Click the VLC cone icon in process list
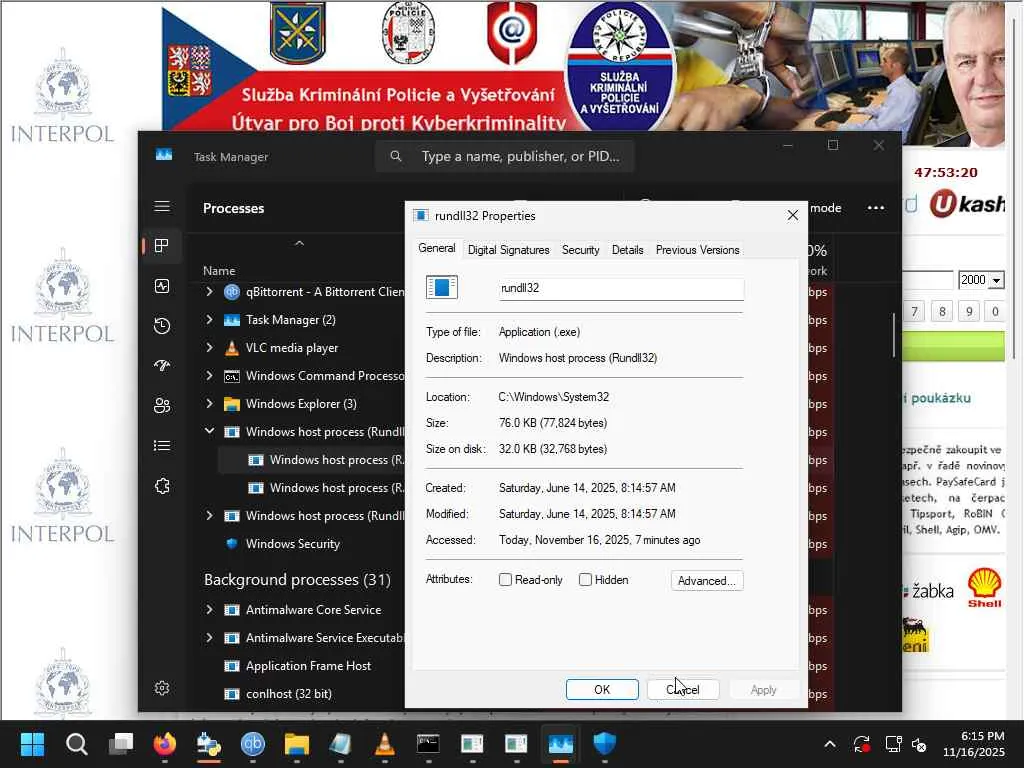This screenshot has height=768, width=1024. click(232, 348)
